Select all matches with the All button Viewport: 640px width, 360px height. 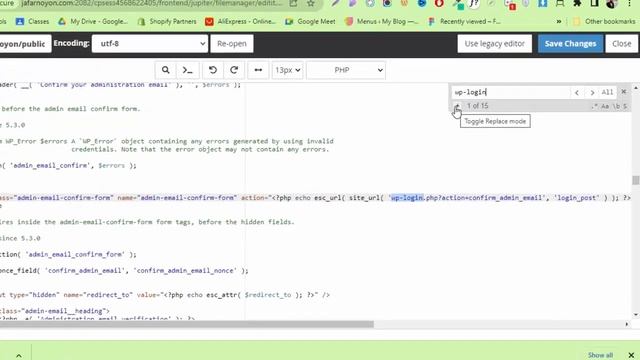point(607,92)
